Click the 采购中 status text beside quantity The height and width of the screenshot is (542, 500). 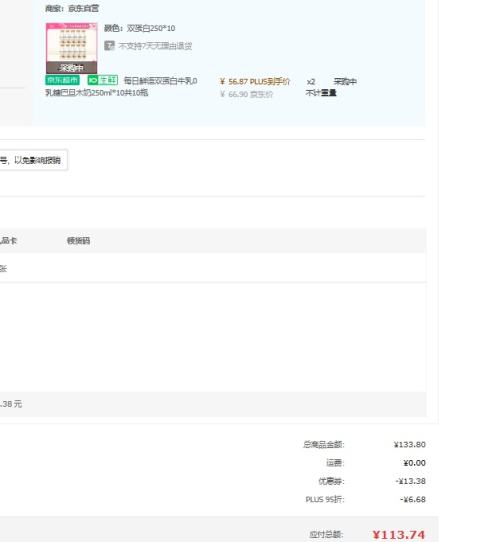point(345,82)
